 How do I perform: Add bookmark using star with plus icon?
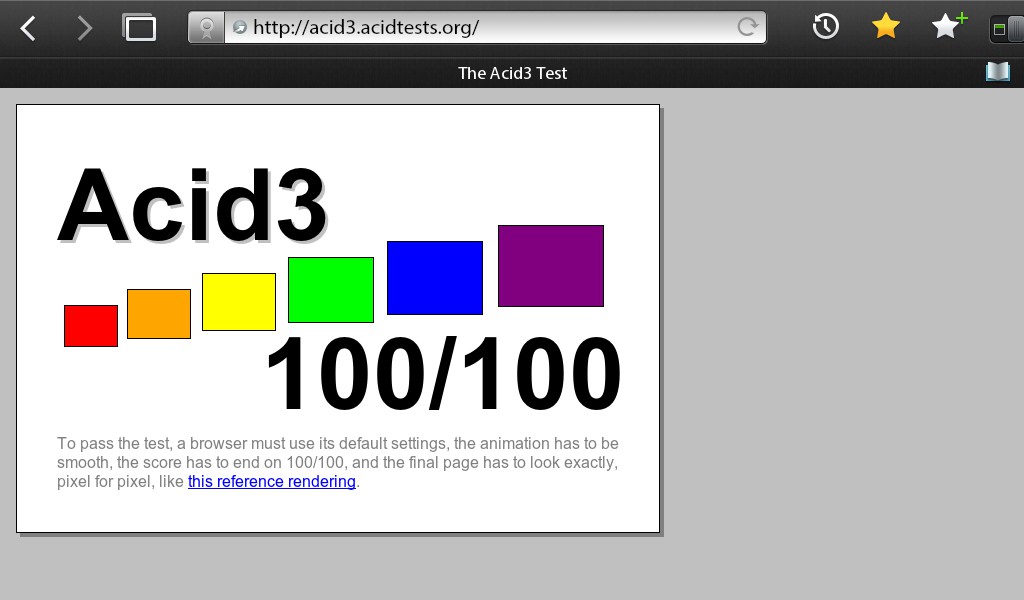pyautogui.click(x=948, y=26)
